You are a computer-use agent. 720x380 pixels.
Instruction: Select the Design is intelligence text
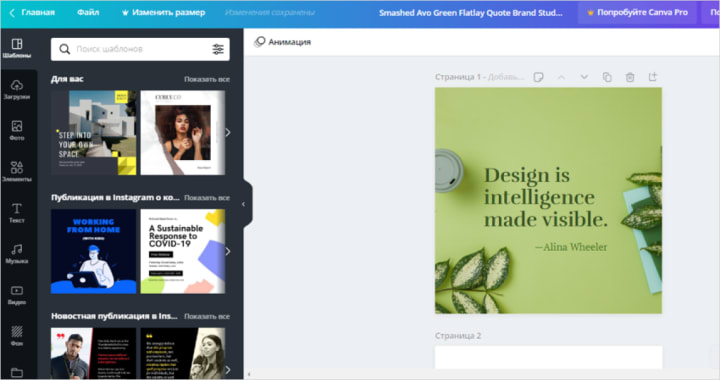[546, 197]
